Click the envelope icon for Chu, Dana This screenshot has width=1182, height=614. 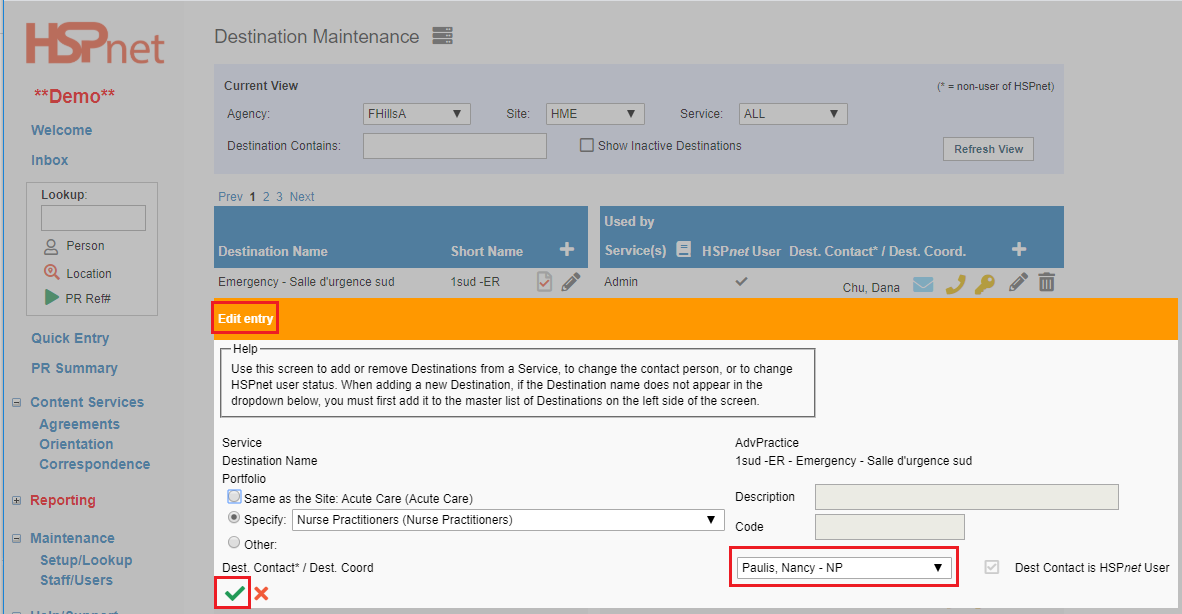pos(923,284)
